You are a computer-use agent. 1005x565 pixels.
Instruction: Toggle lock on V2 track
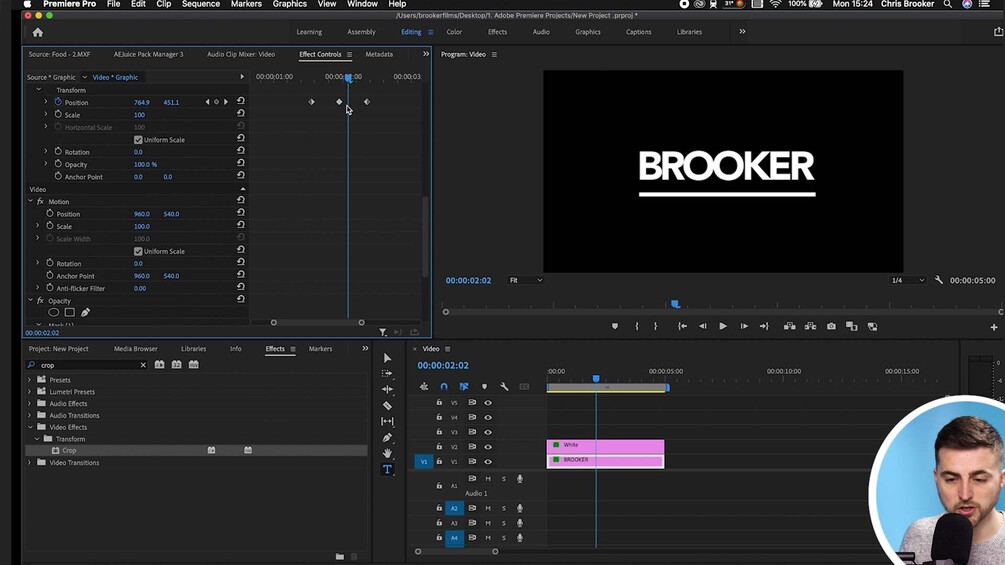[439, 446]
